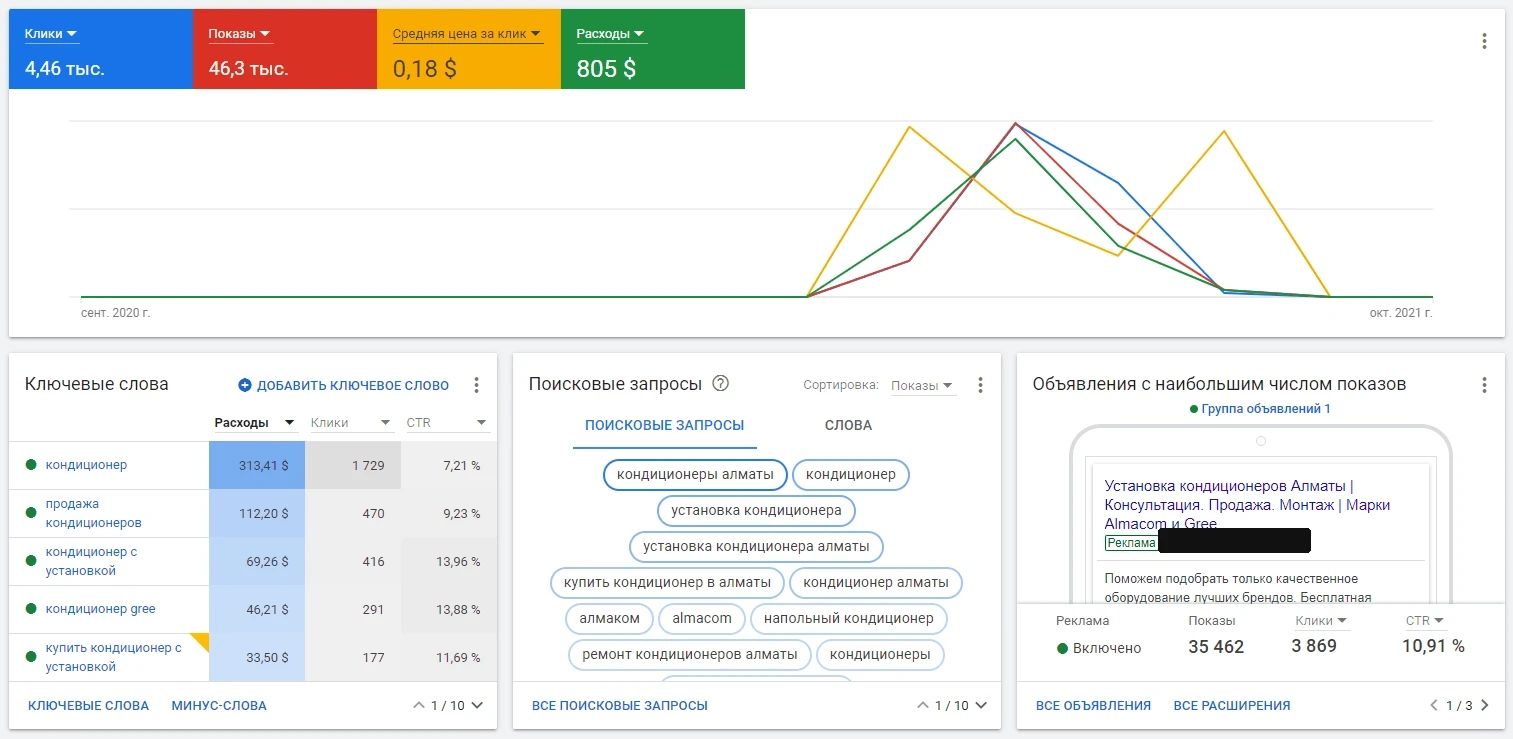
Task: Select the almacom search query chip
Action: pos(701,618)
